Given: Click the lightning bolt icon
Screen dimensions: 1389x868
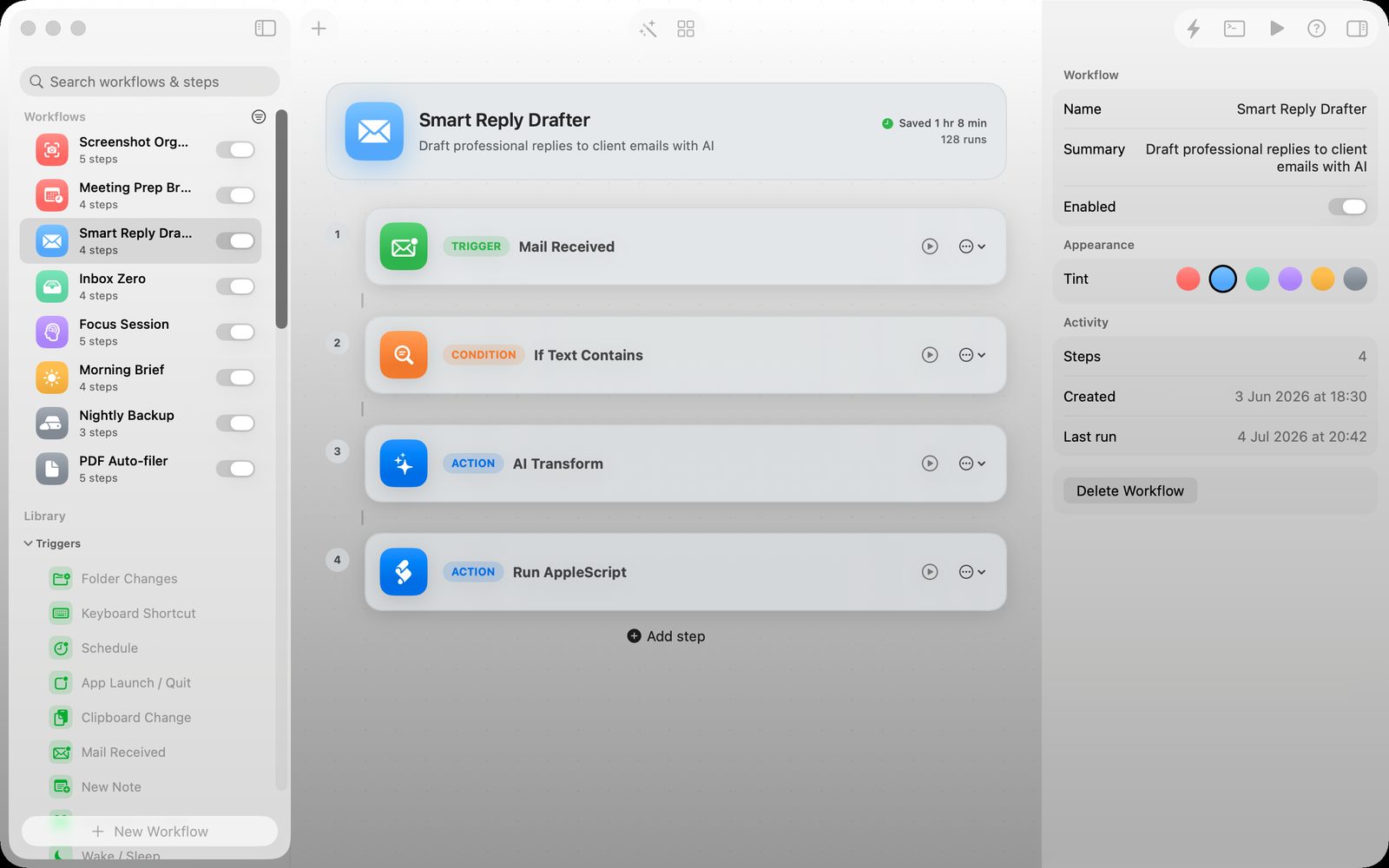Looking at the screenshot, I should [x=1194, y=29].
